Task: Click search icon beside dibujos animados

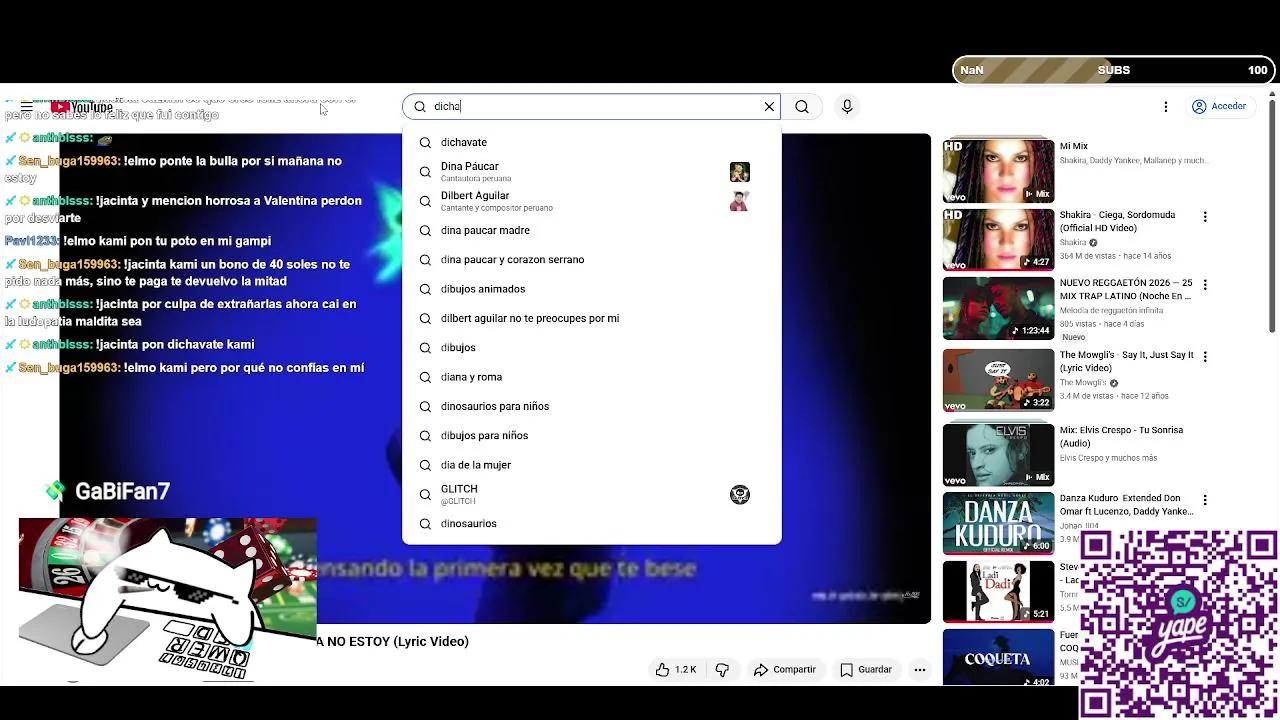Action: click(425, 289)
